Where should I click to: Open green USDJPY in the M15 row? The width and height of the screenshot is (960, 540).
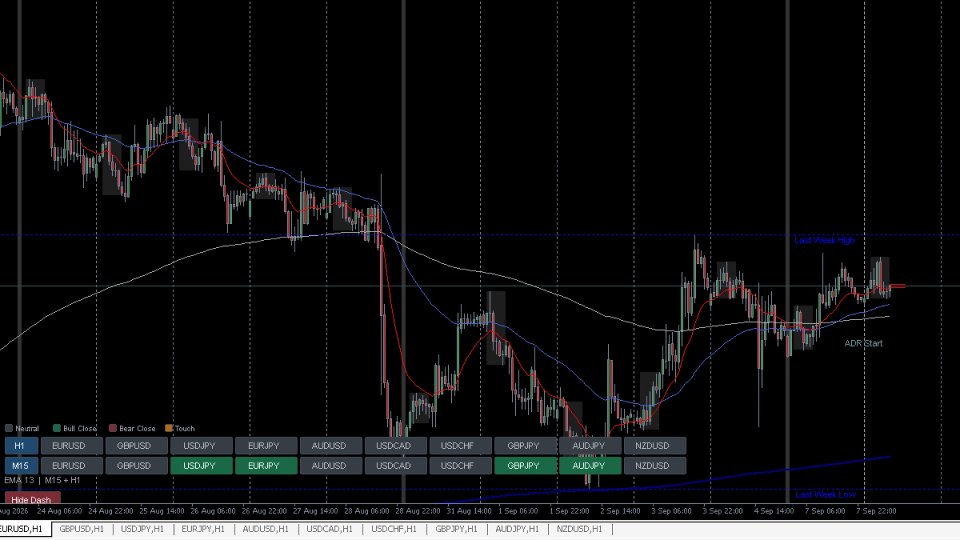pyautogui.click(x=201, y=466)
